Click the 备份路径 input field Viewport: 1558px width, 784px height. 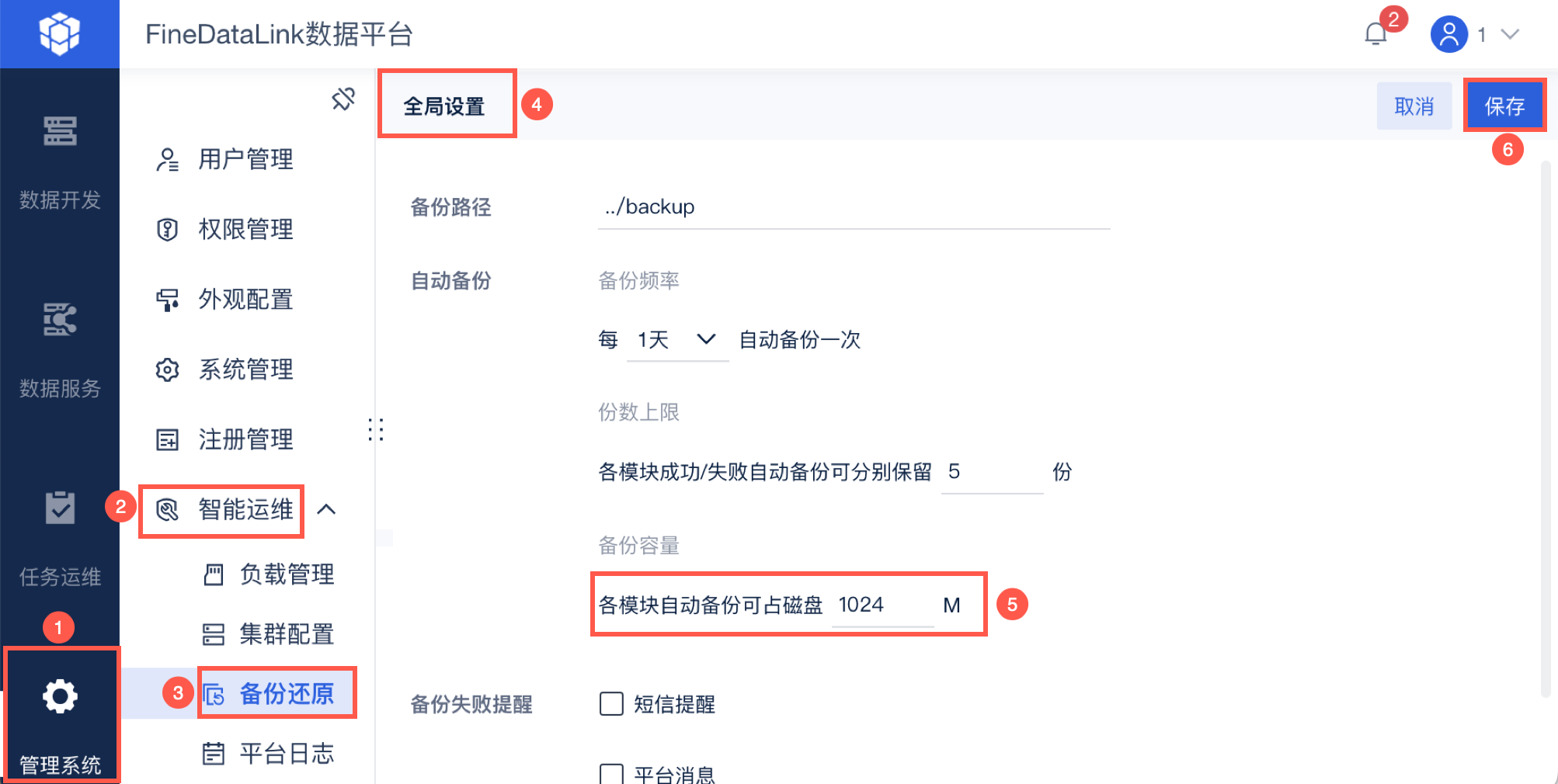pyautogui.click(x=853, y=207)
